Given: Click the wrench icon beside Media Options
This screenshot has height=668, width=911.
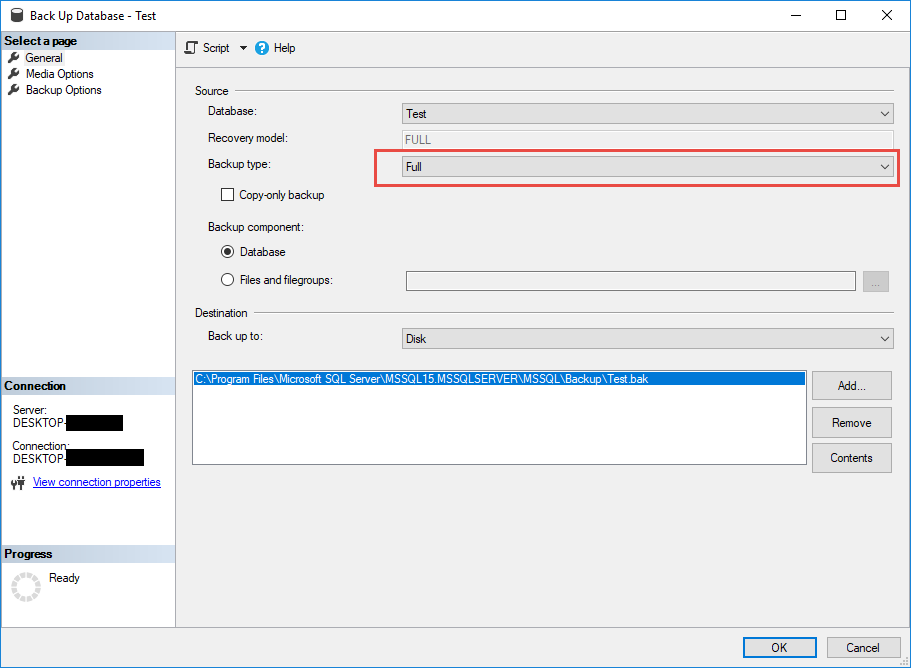Looking at the screenshot, I should point(14,74).
